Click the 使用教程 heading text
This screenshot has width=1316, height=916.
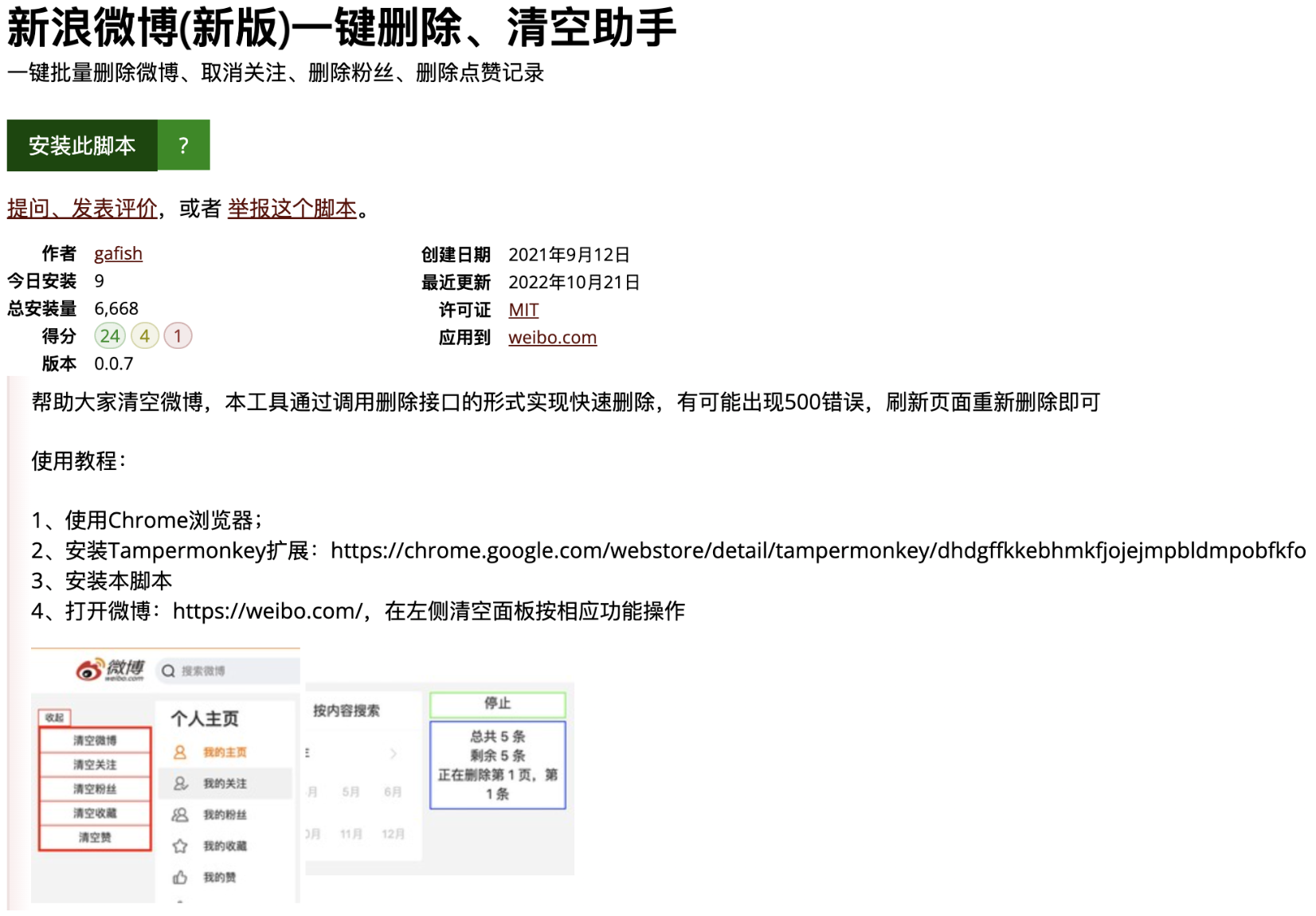tap(79, 460)
